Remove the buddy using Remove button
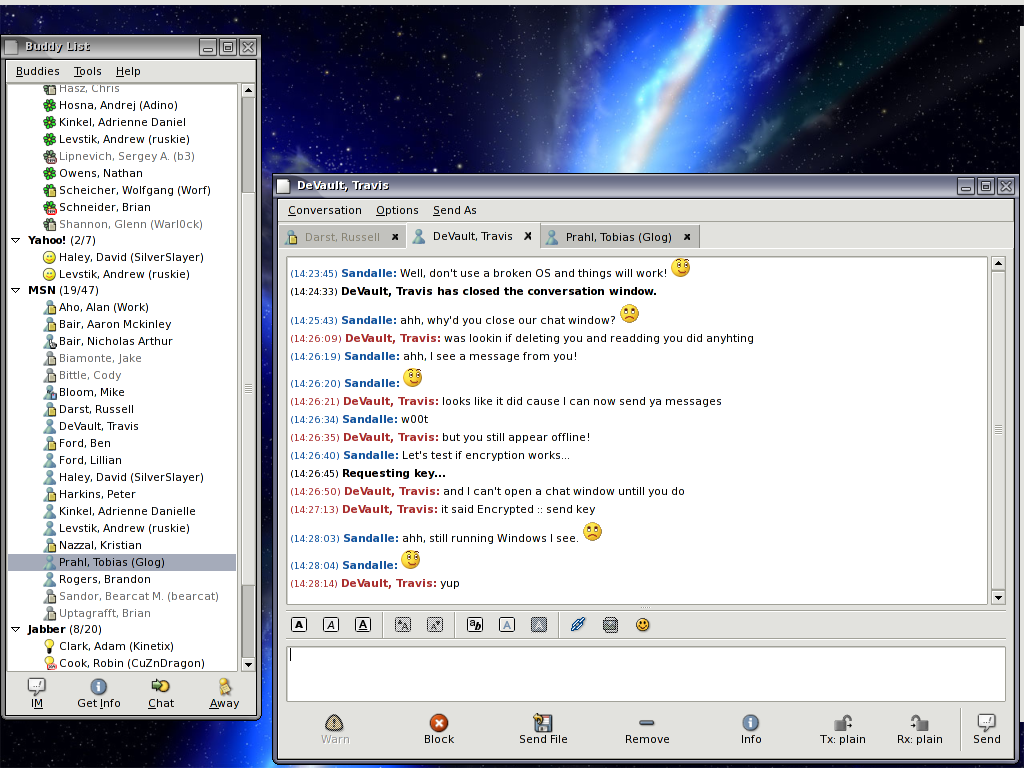 tap(647, 729)
